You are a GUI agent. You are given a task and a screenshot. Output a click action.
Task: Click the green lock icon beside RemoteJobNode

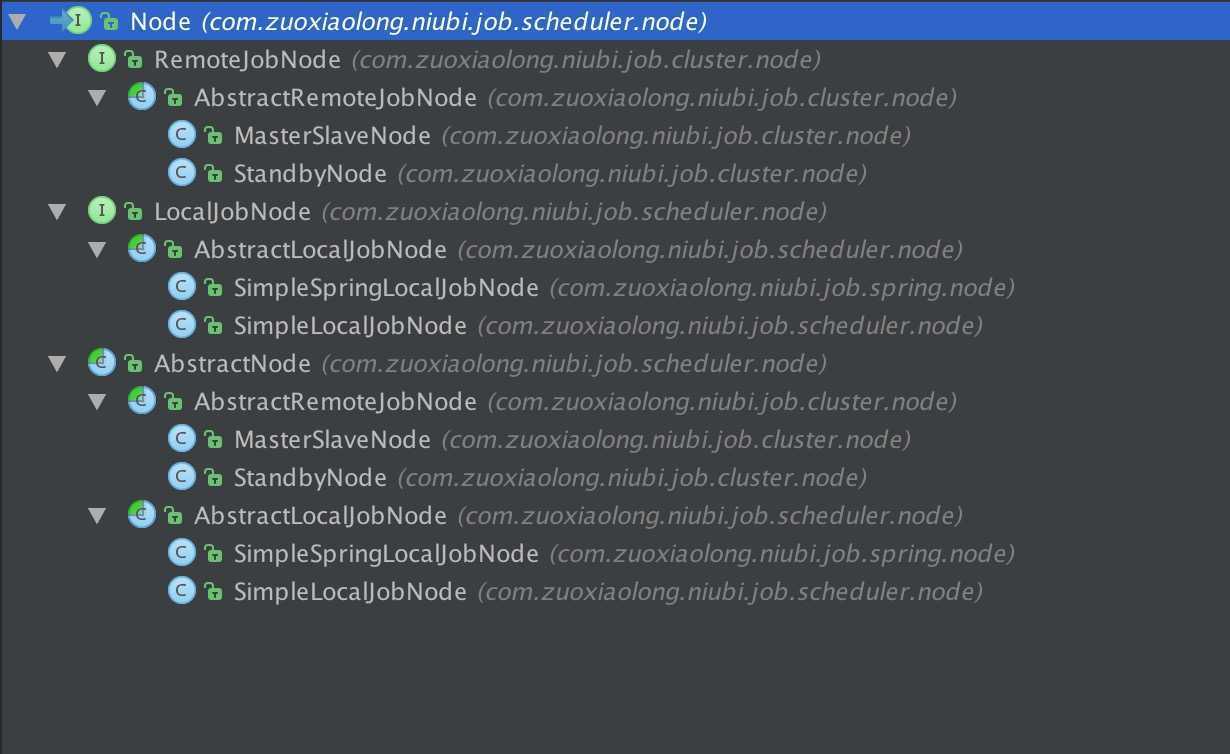click(133, 60)
